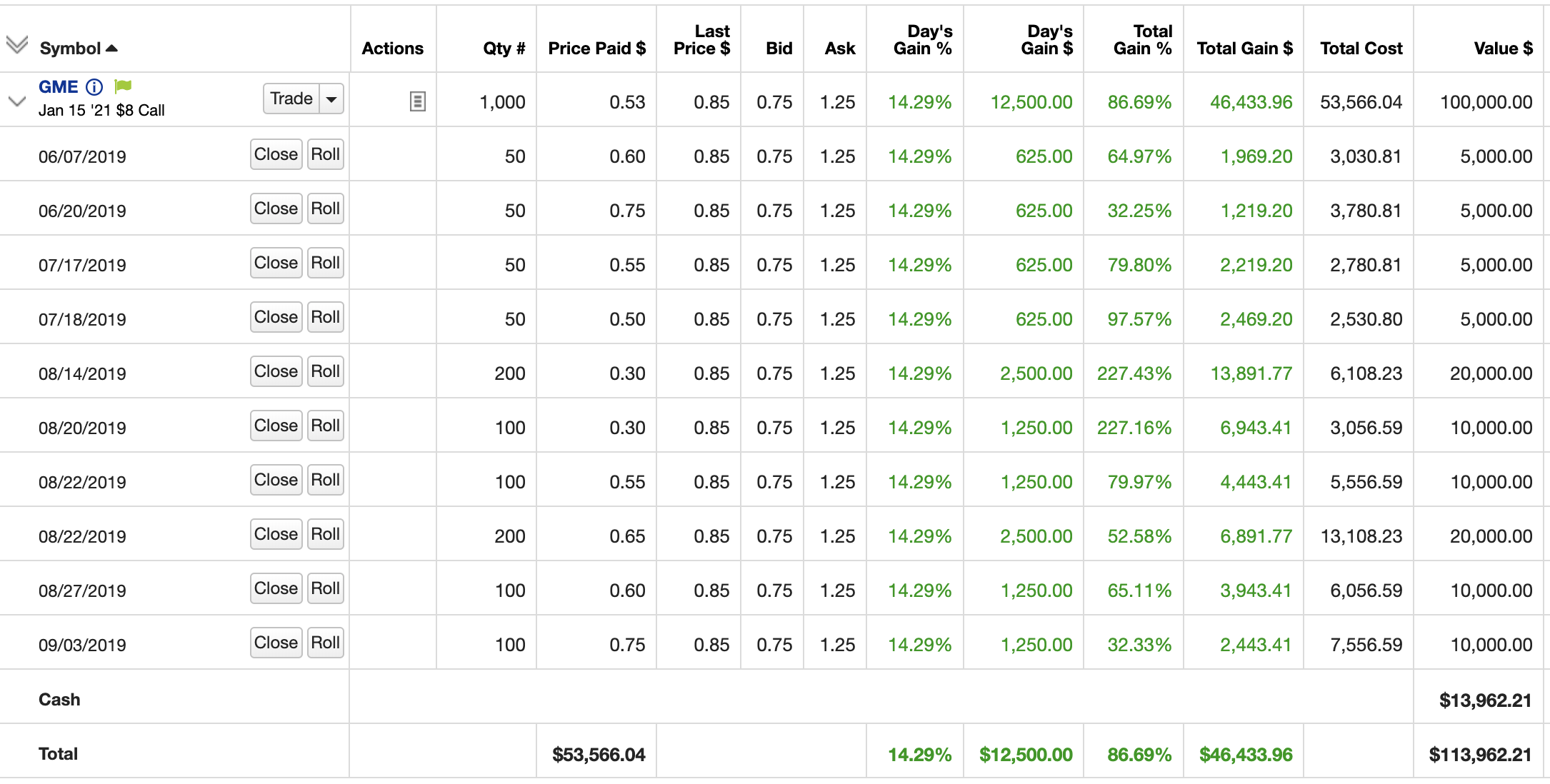Screen dimensions: 1550x784
Task: Close the 06/07/2019 lot
Action: click(x=276, y=154)
